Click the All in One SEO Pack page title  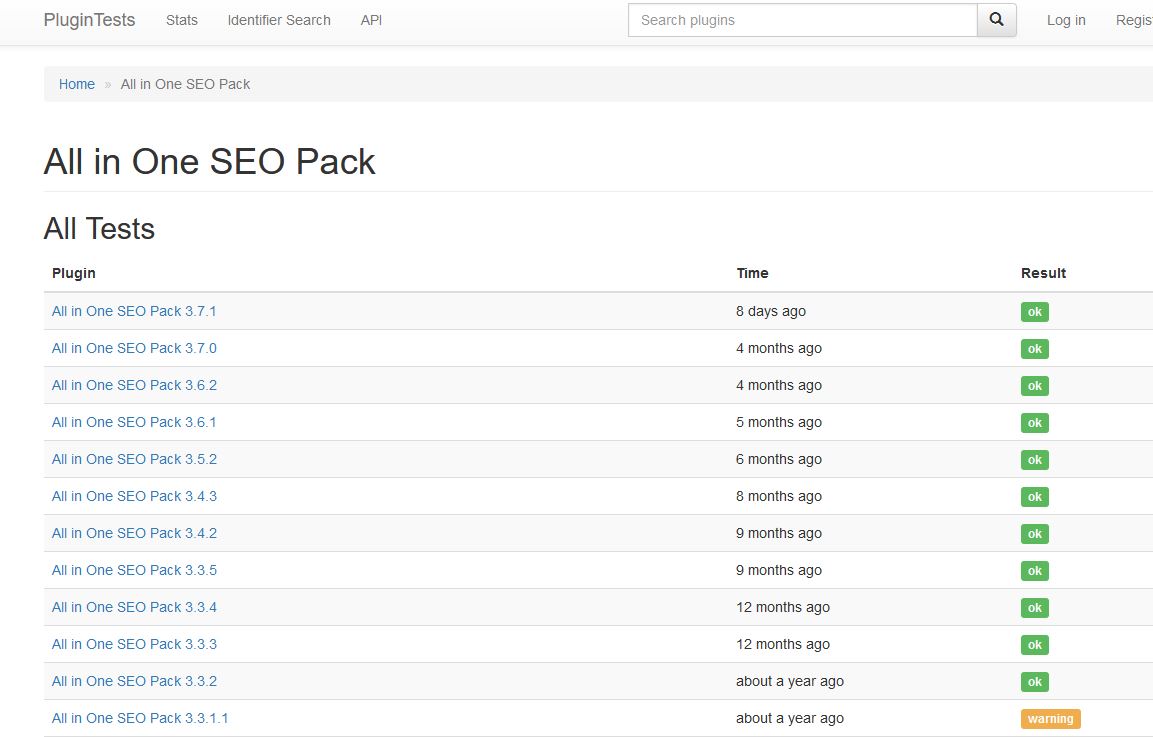210,161
